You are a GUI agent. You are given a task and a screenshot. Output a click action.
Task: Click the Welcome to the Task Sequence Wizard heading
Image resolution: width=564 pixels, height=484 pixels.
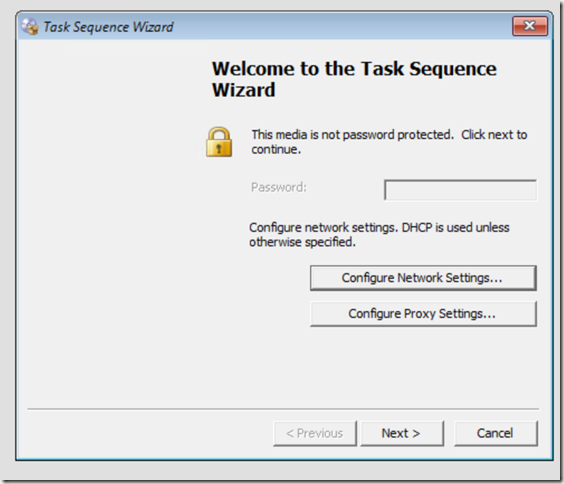coord(354,79)
